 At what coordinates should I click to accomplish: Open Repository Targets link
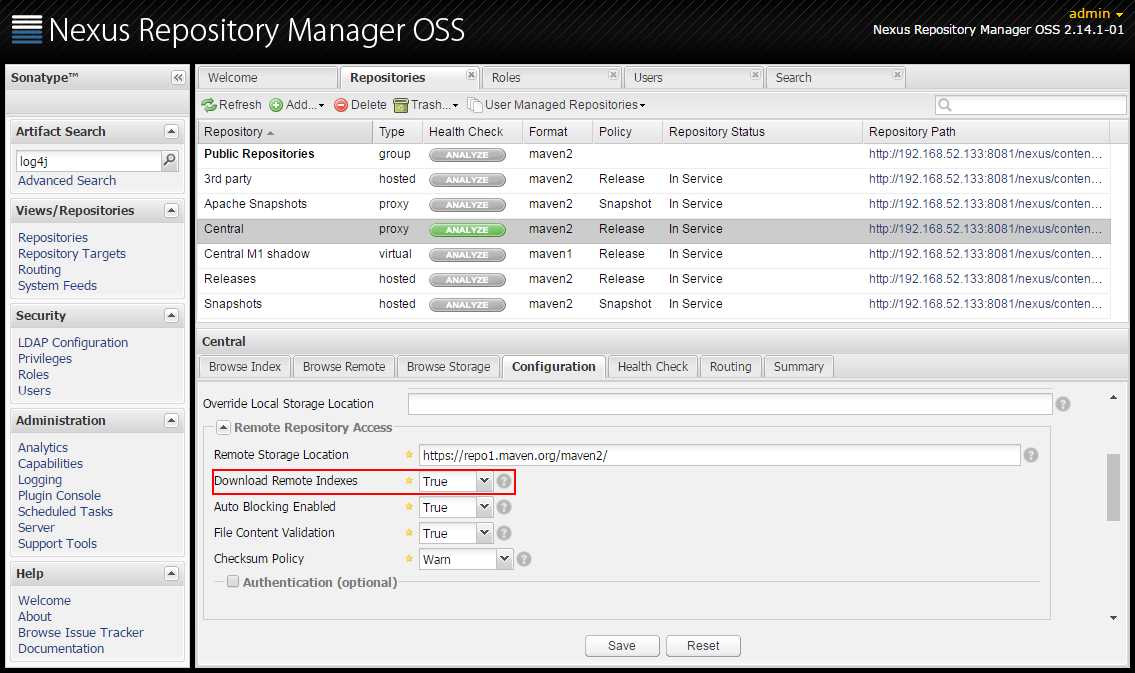[x=72, y=254]
